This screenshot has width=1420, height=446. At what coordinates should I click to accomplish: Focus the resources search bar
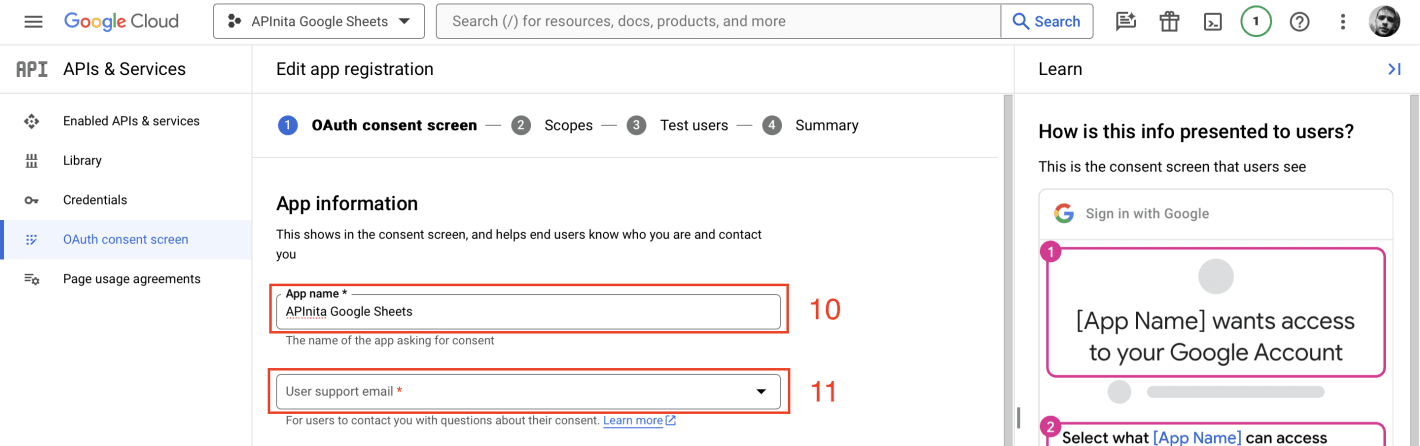(x=718, y=21)
